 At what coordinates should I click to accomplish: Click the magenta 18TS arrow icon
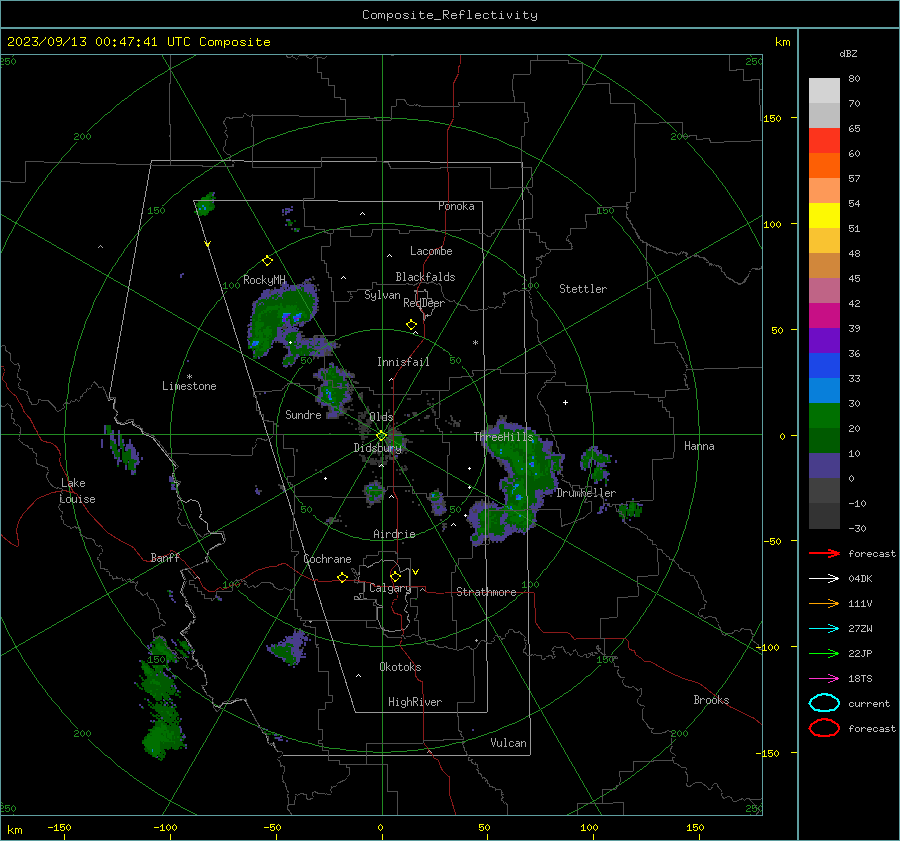(x=824, y=679)
